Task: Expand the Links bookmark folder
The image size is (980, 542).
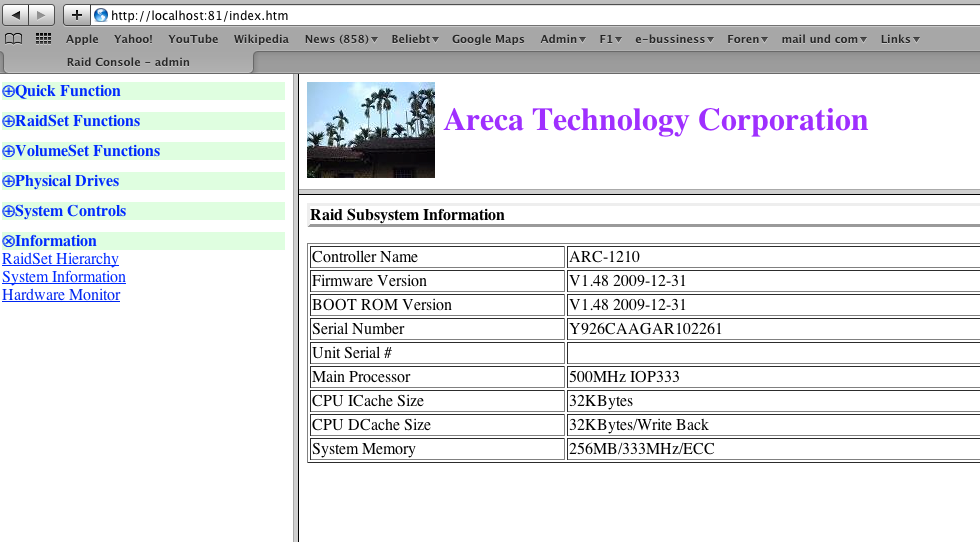Action: click(x=900, y=39)
